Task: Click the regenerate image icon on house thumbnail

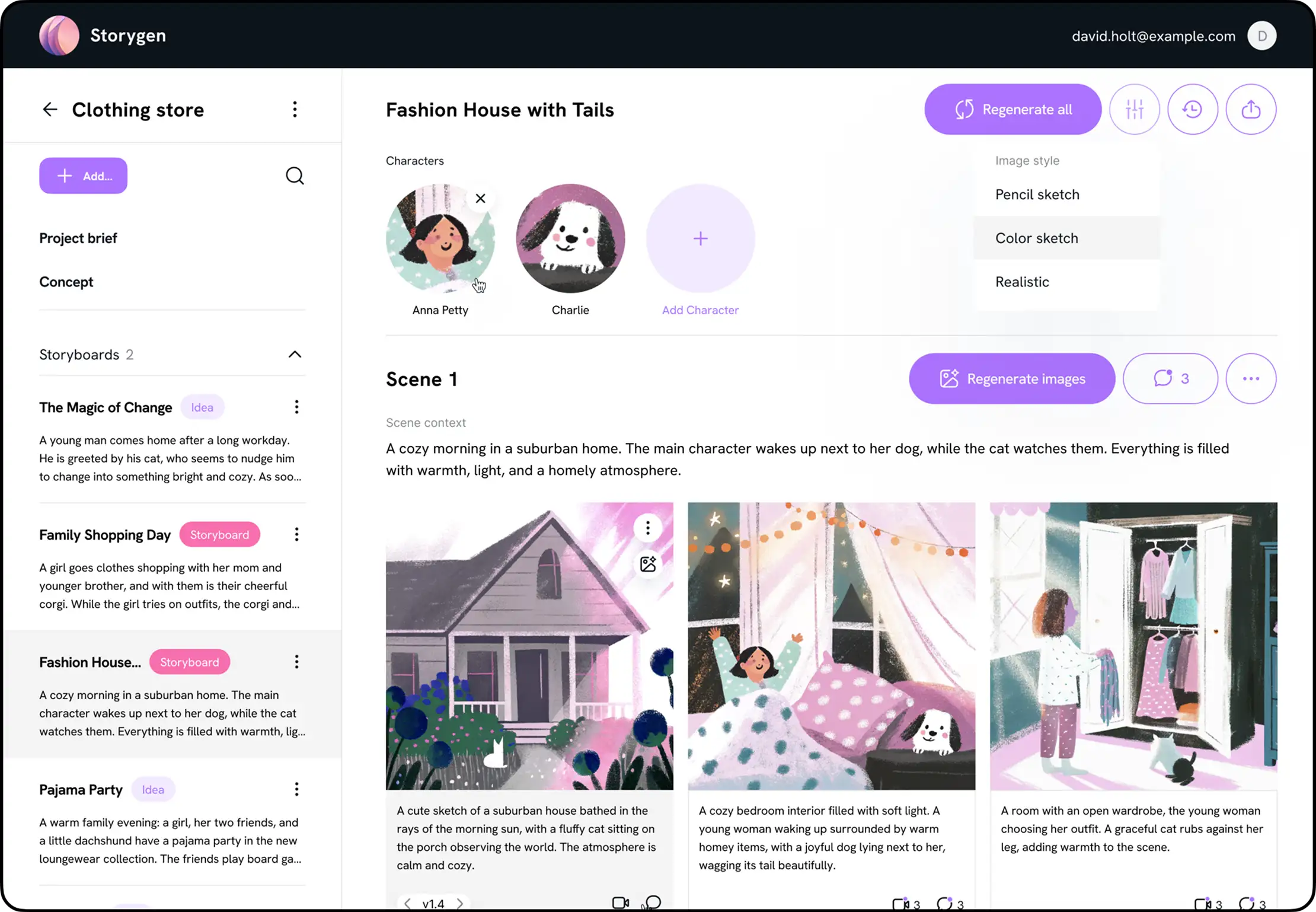Action: point(648,563)
